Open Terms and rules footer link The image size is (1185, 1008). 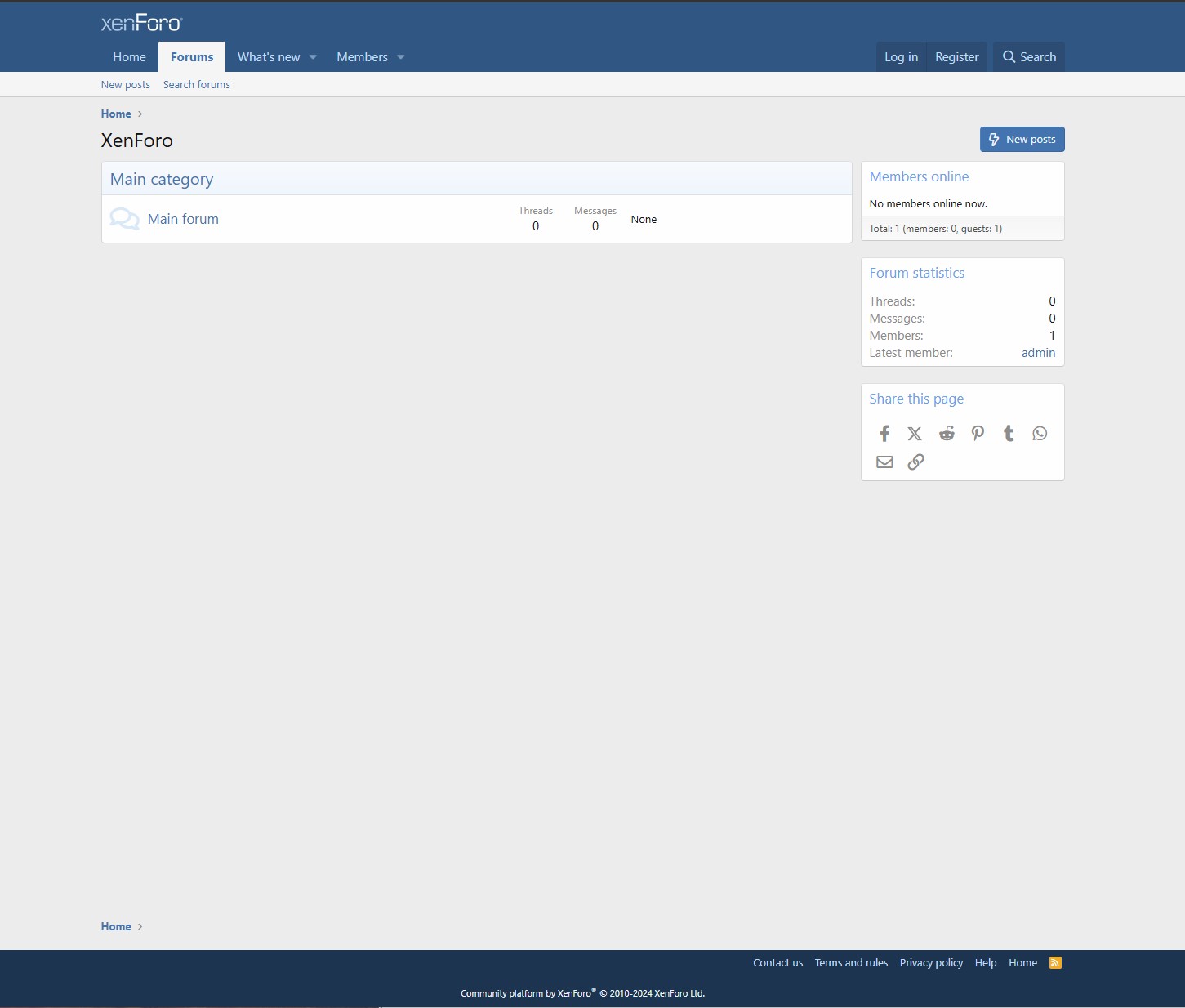tap(851, 963)
